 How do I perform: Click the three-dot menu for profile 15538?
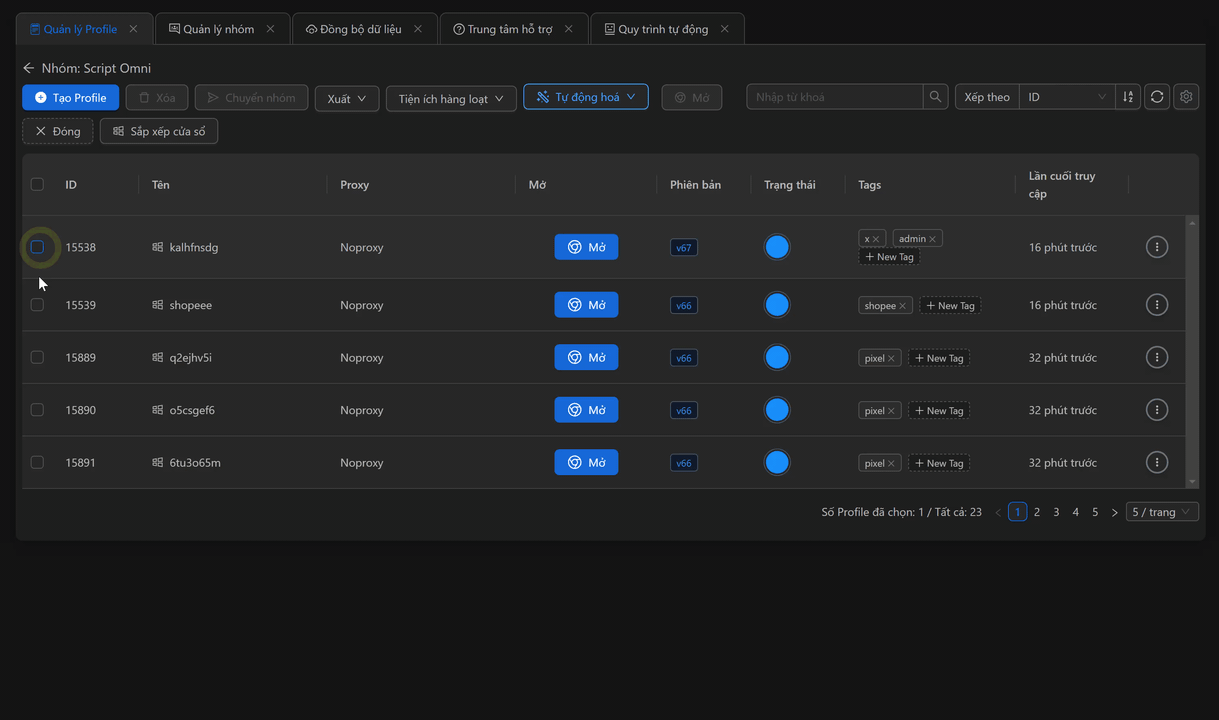(1157, 246)
